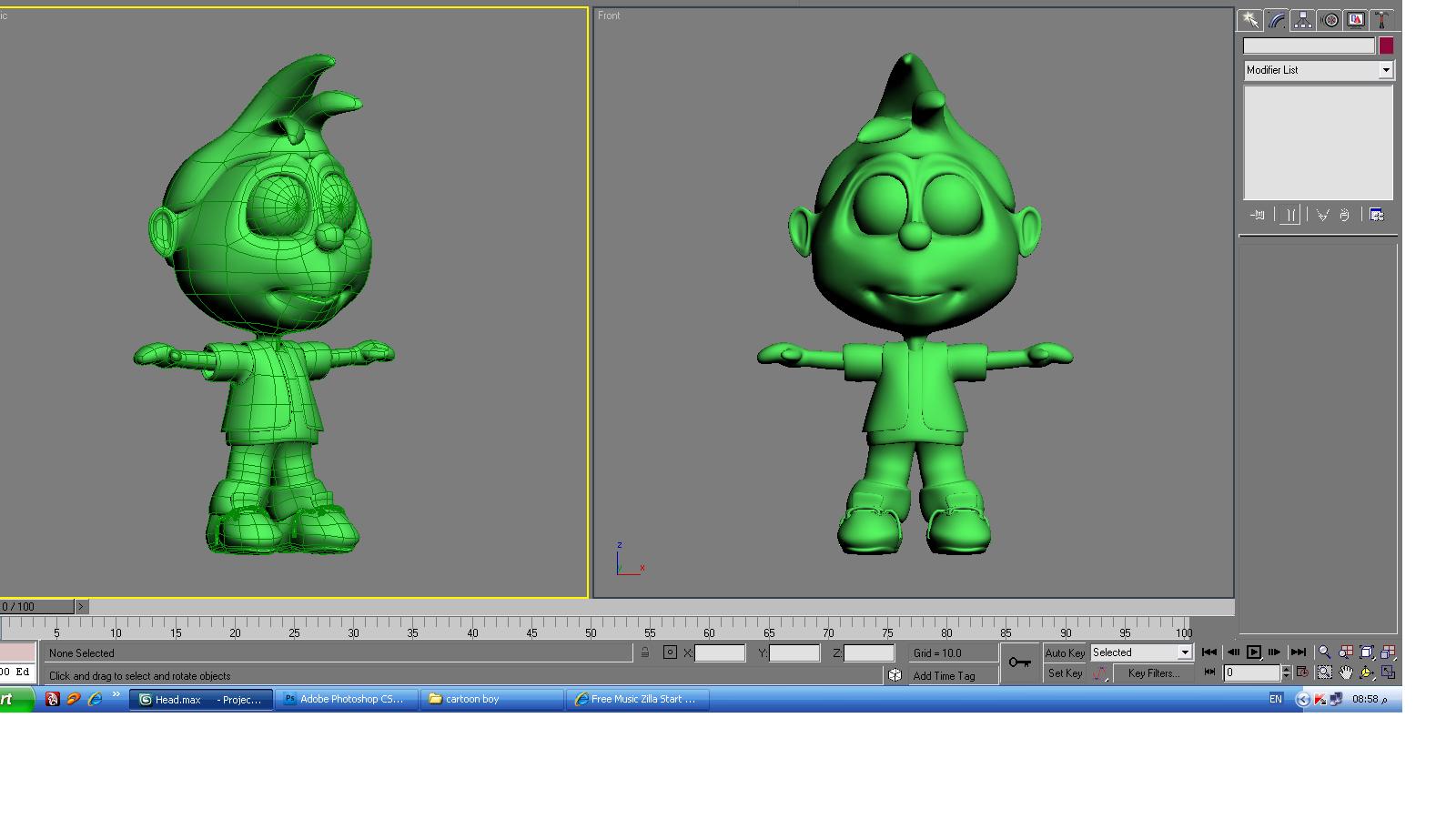Viewport: 1456px width, 819px height.
Task: Select Zoom Region tool
Action: tap(1325, 672)
